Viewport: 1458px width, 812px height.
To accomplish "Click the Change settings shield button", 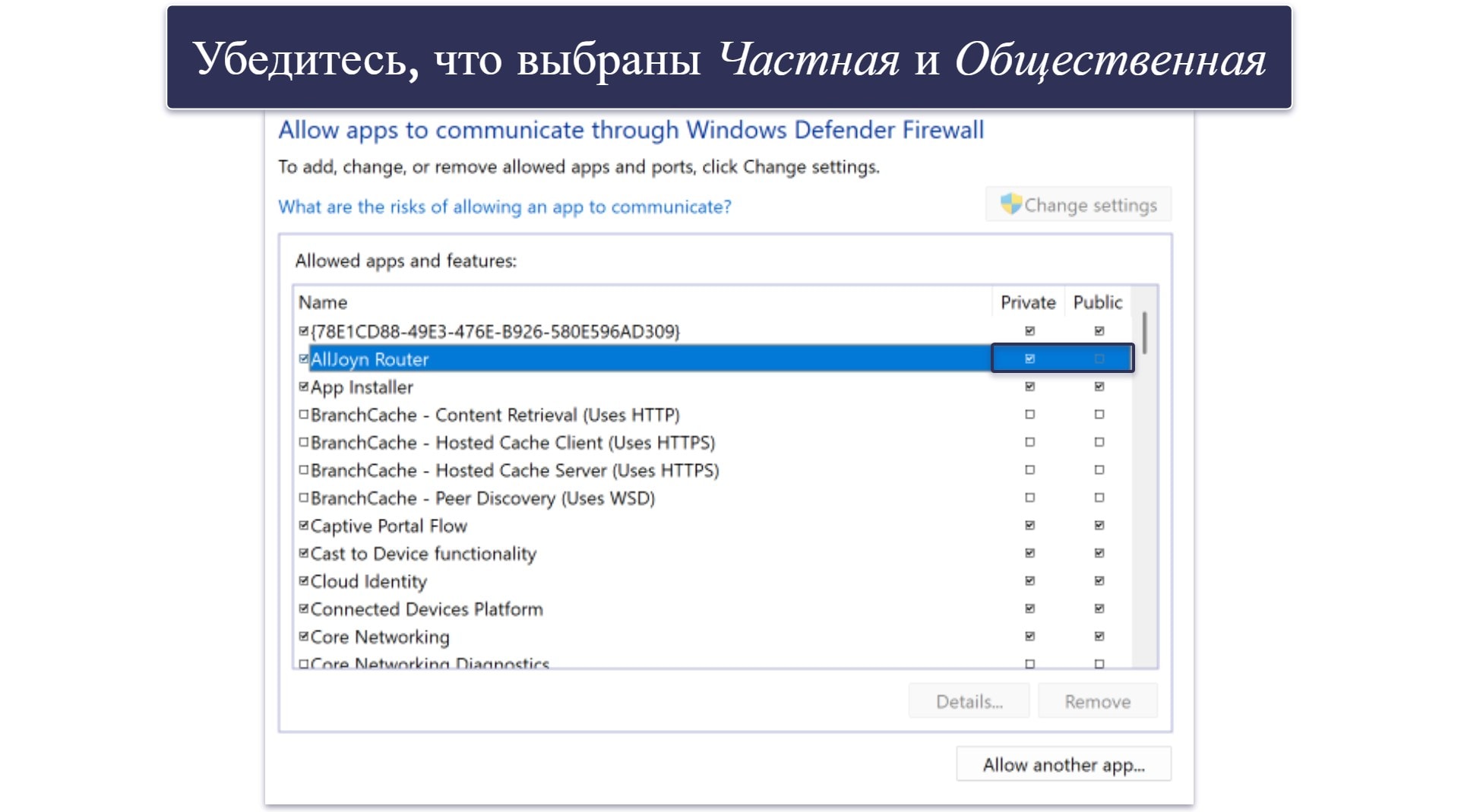I will 1078,204.
